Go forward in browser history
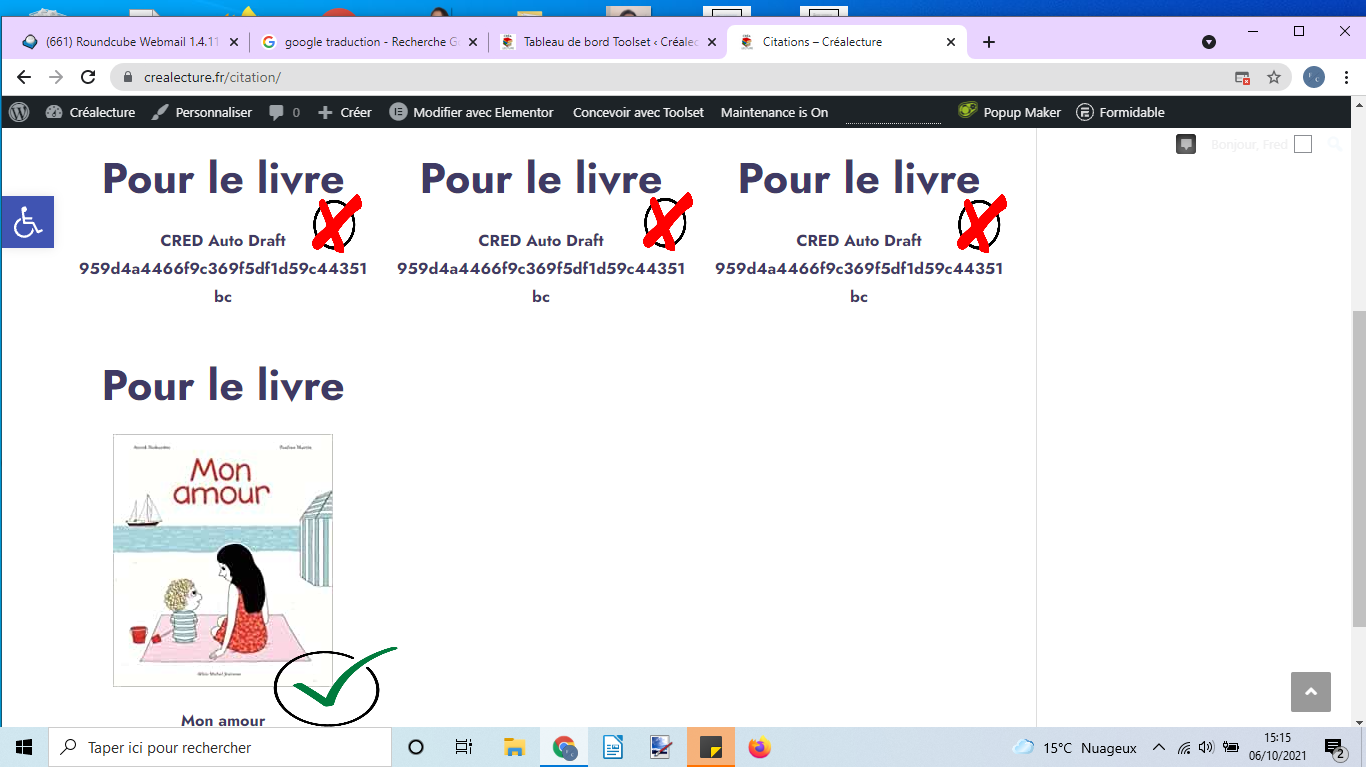The width and height of the screenshot is (1366, 768). click(56, 77)
